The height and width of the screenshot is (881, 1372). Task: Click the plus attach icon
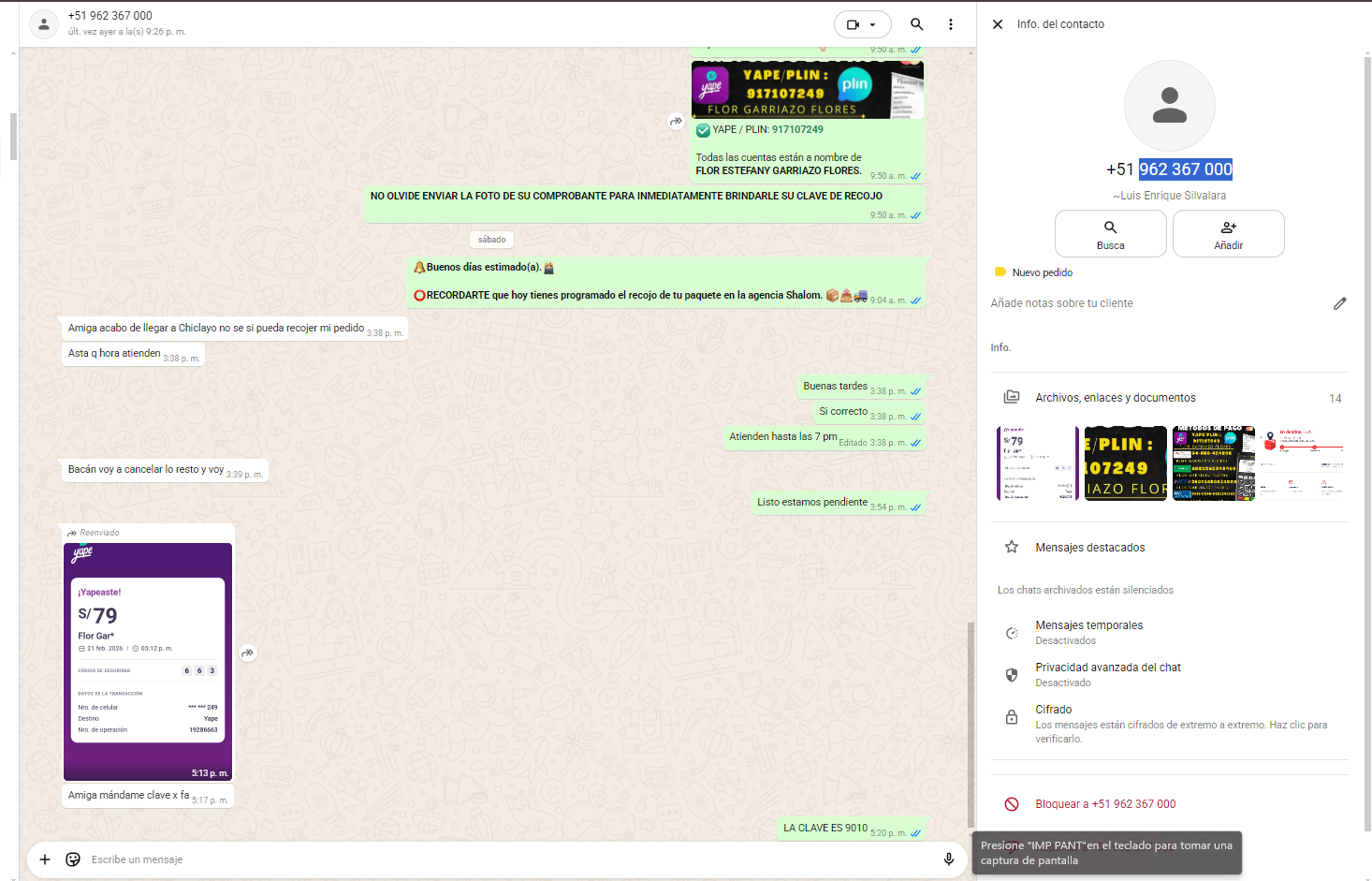point(45,859)
